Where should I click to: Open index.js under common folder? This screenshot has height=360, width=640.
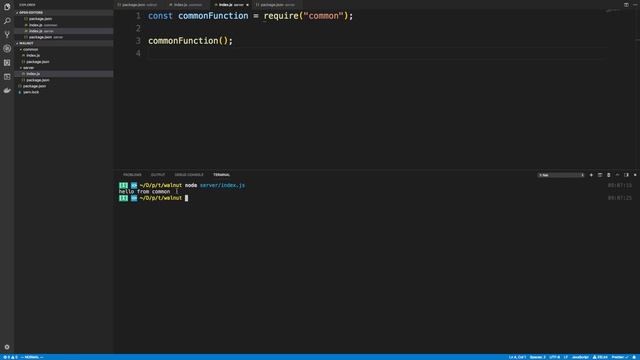(64, 56)
